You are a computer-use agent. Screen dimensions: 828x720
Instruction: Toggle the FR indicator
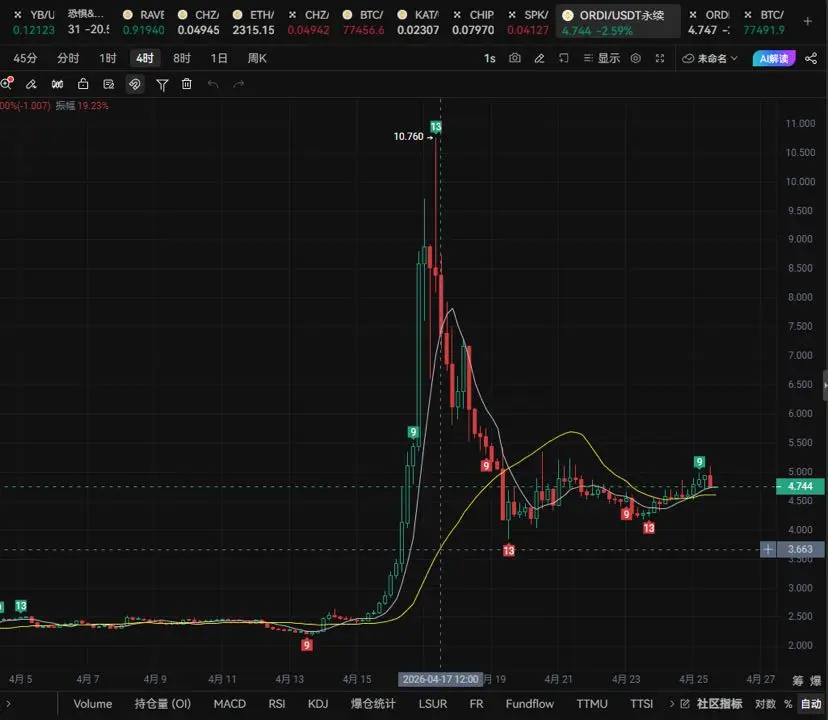[x=476, y=704]
